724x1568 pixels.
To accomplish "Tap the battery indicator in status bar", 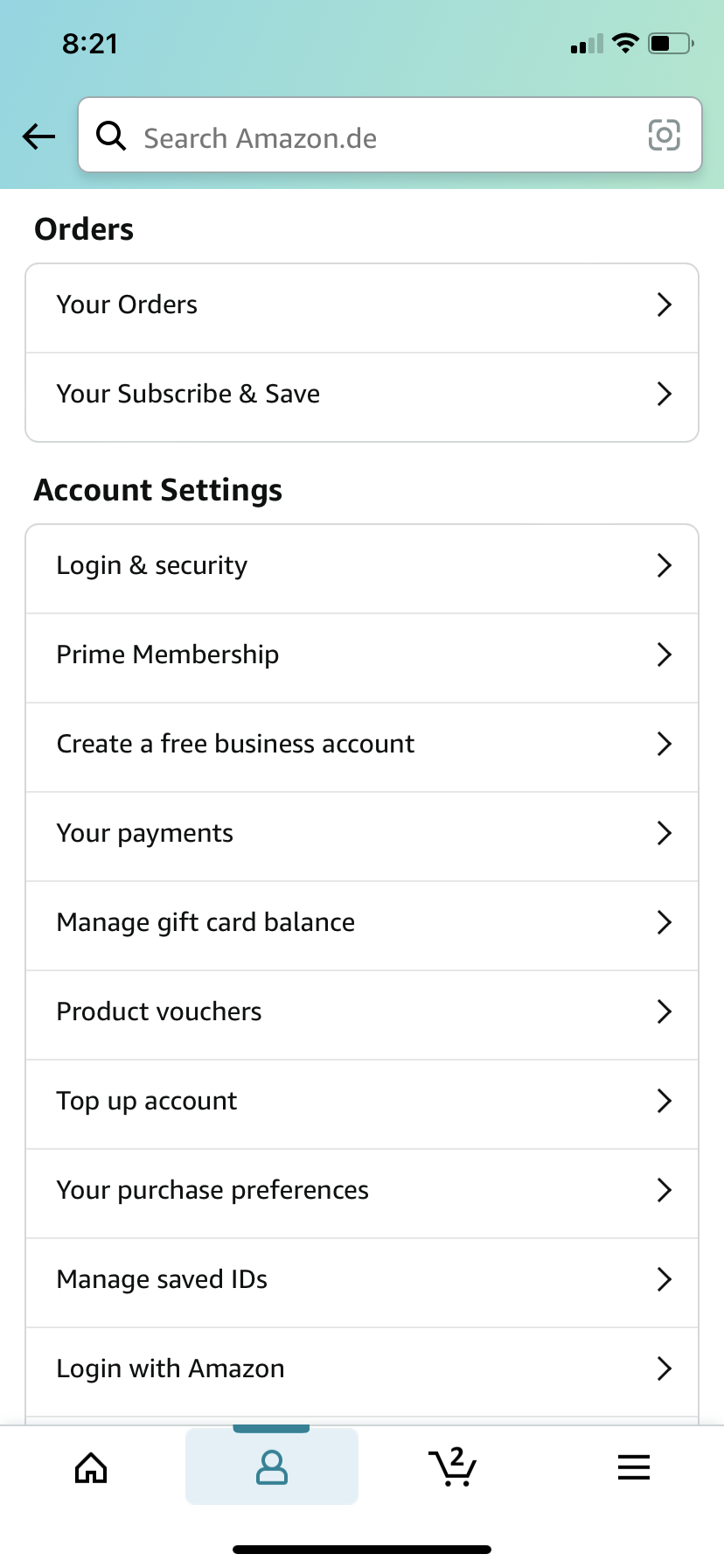I will tap(670, 43).
